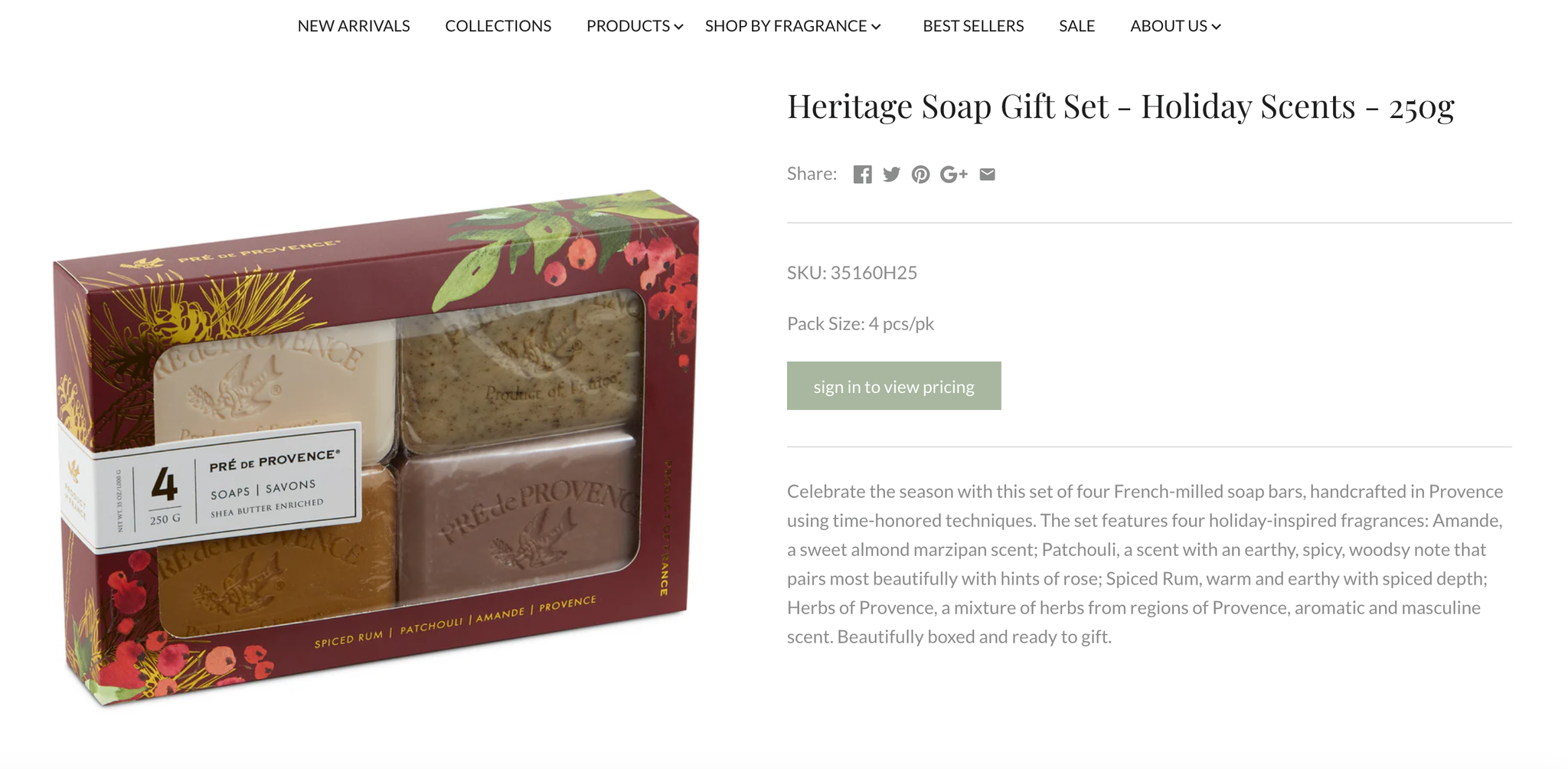Open the Collections menu item
The image size is (1568, 769).
498,26
